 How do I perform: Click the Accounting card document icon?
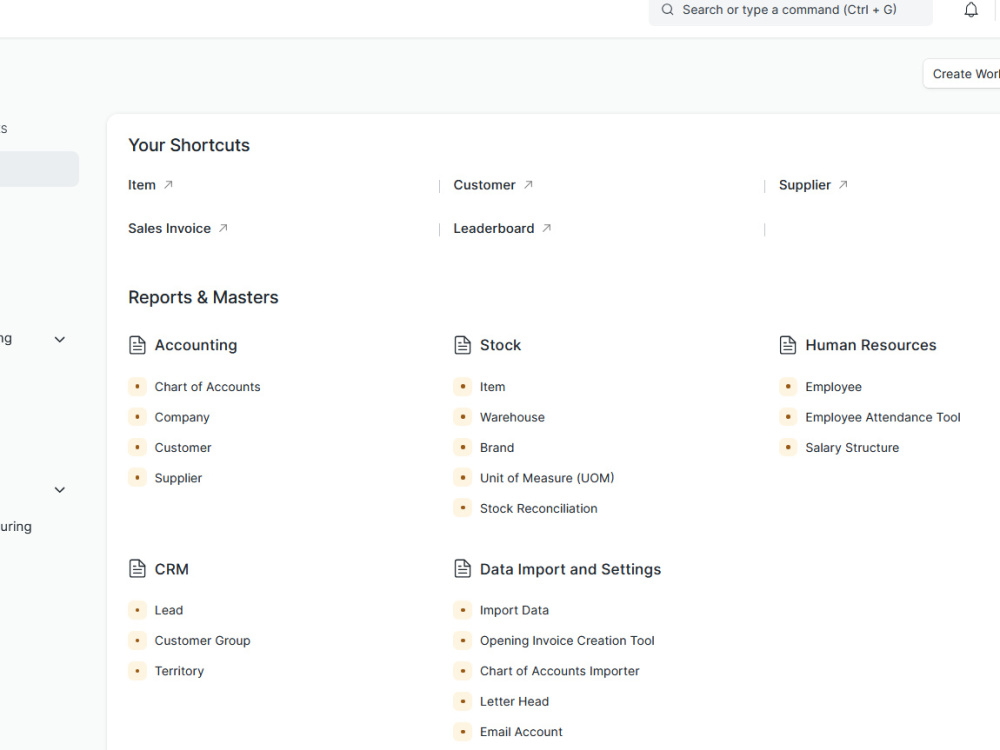pyautogui.click(x=137, y=345)
